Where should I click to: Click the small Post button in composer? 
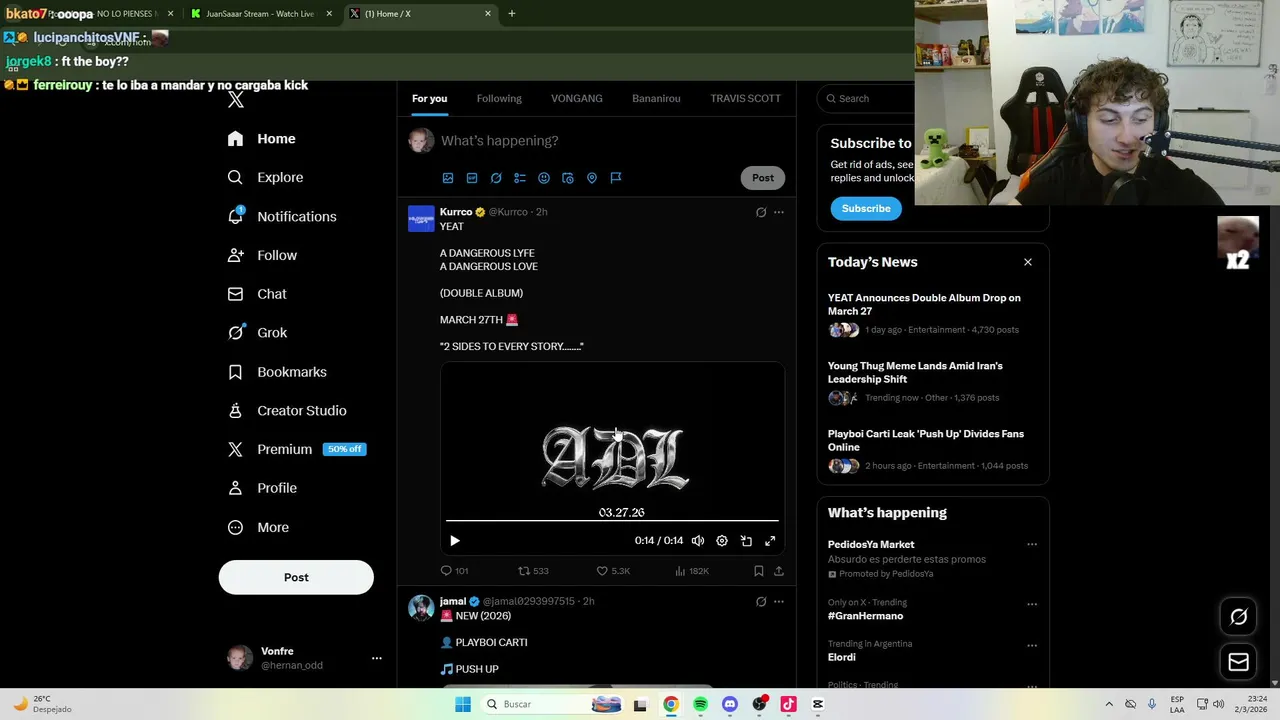tap(763, 178)
